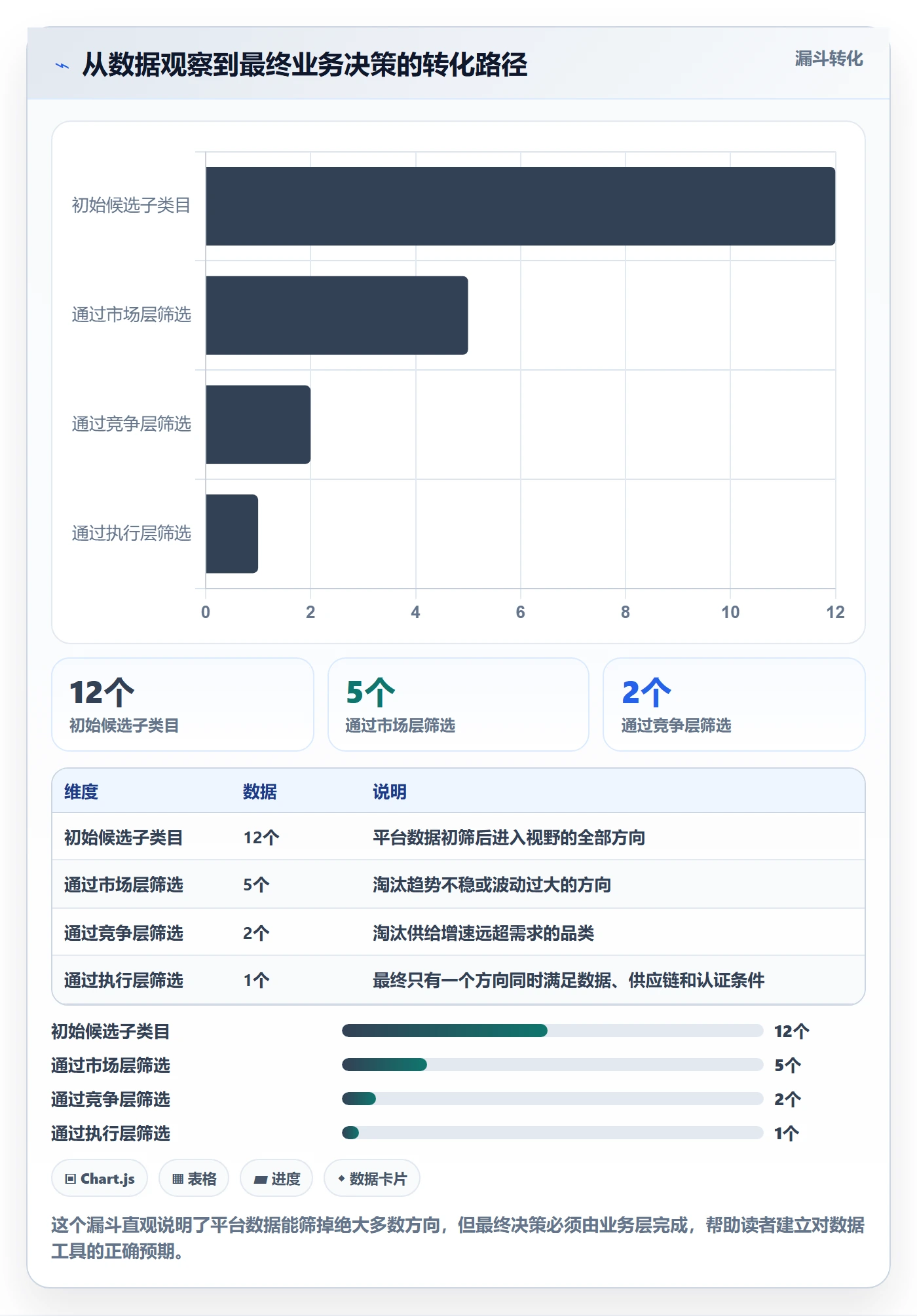Click the footer paragraph starting with 这个漏斗直观说明了

pos(458,1237)
